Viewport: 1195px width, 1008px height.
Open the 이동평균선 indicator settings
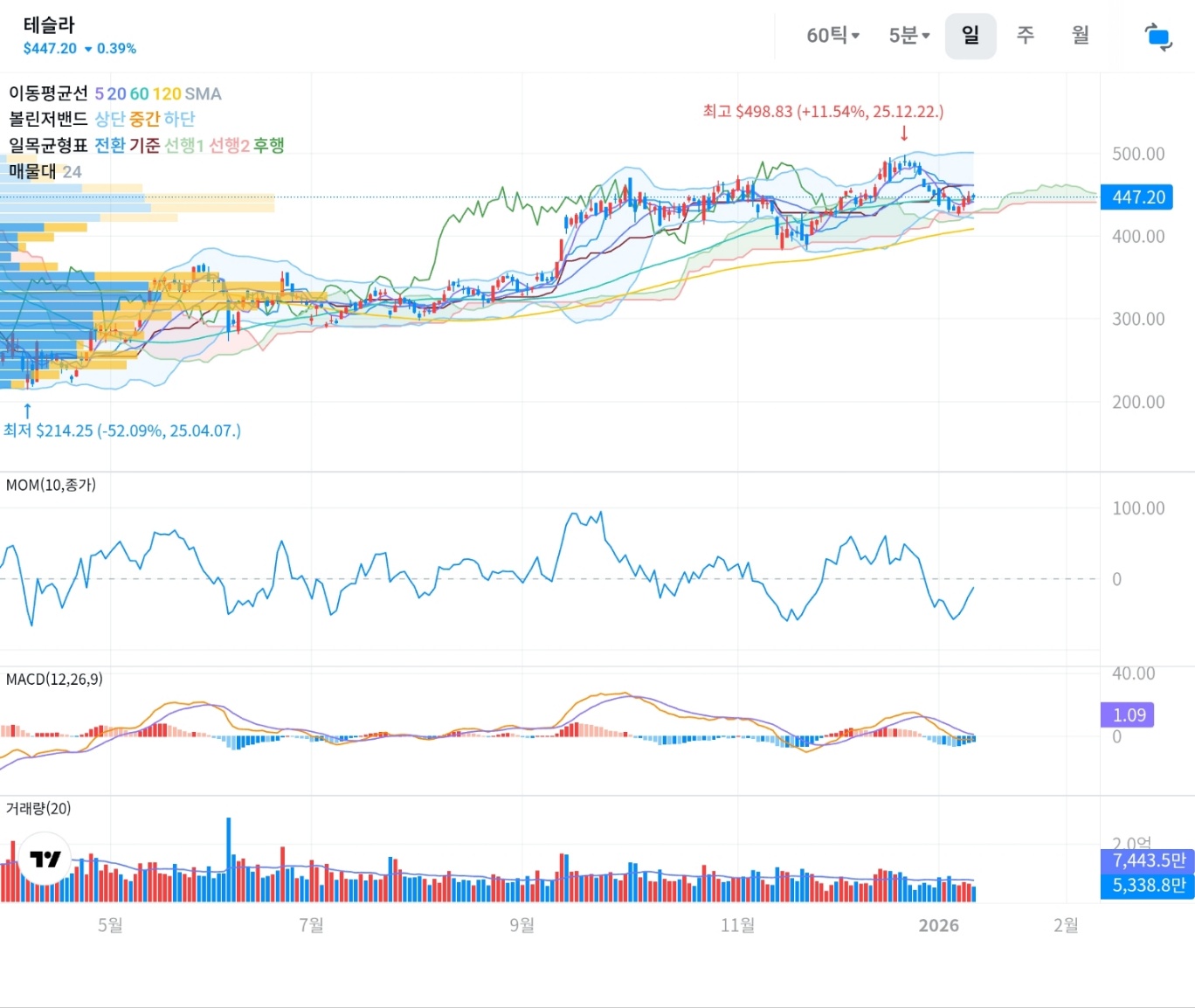(48, 93)
